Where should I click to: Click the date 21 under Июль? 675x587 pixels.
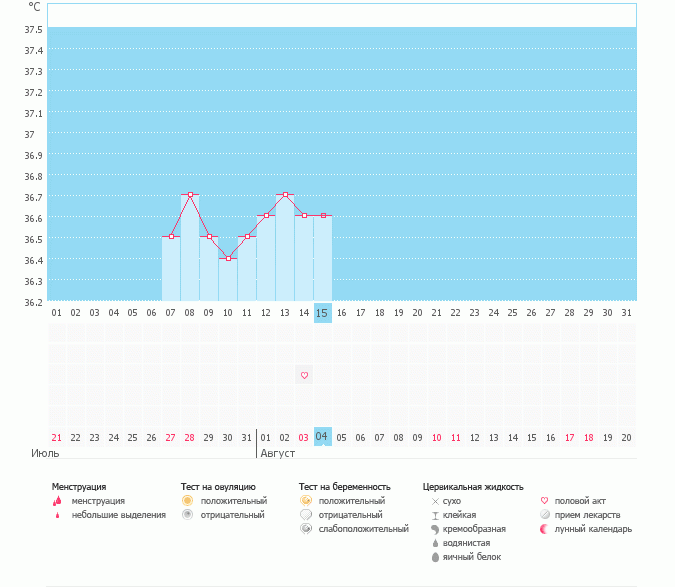point(57,437)
